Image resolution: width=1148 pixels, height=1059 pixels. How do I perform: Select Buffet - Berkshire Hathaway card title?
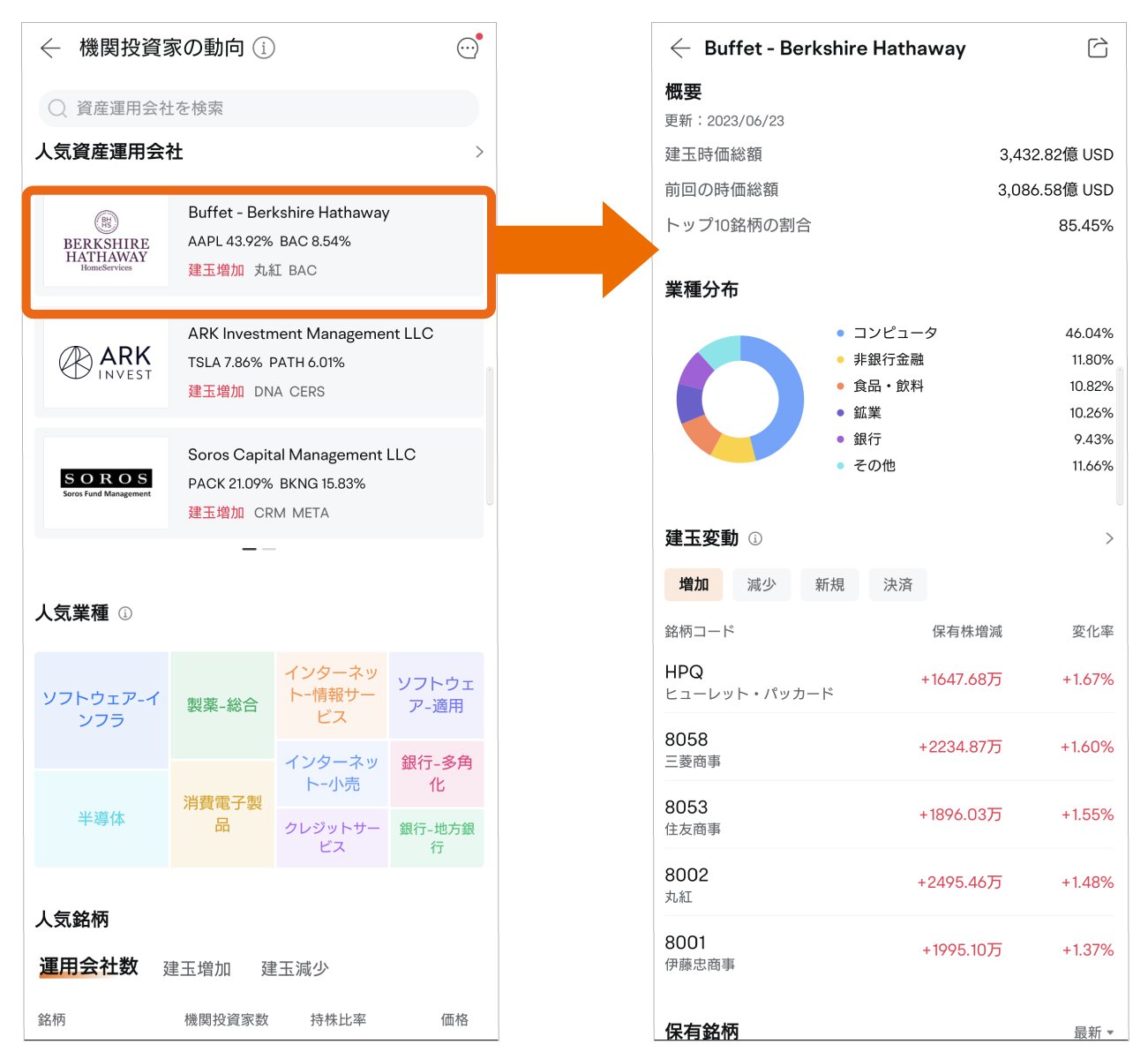click(289, 213)
